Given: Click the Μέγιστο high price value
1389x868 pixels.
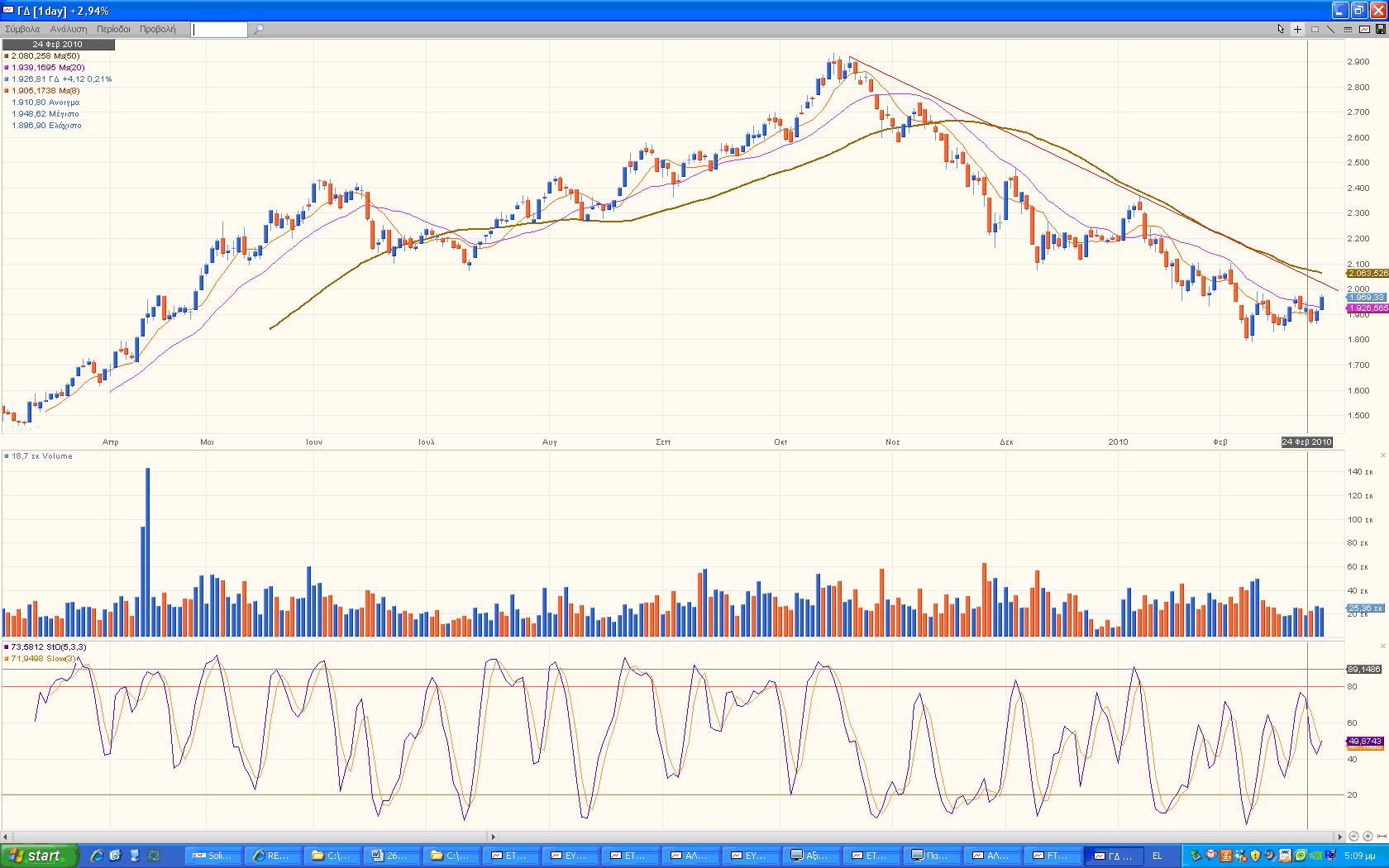Looking at the screenshot, I should (45, 114).
